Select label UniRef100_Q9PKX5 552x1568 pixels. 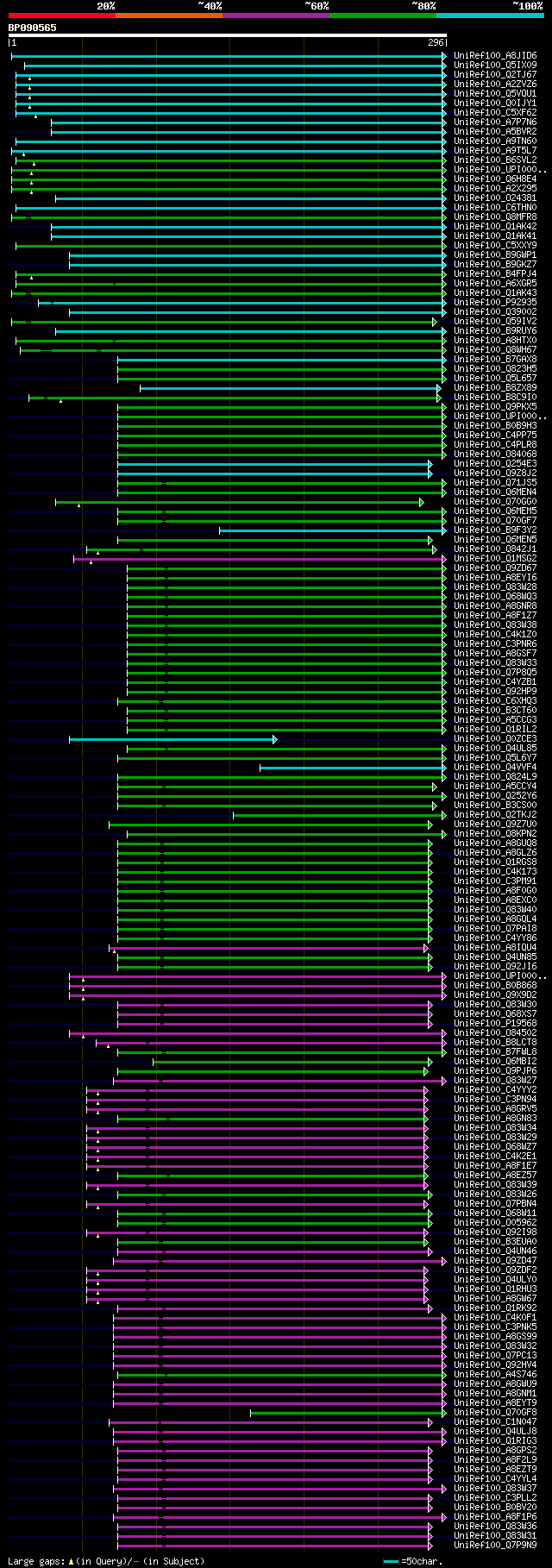tap(495, 407)
